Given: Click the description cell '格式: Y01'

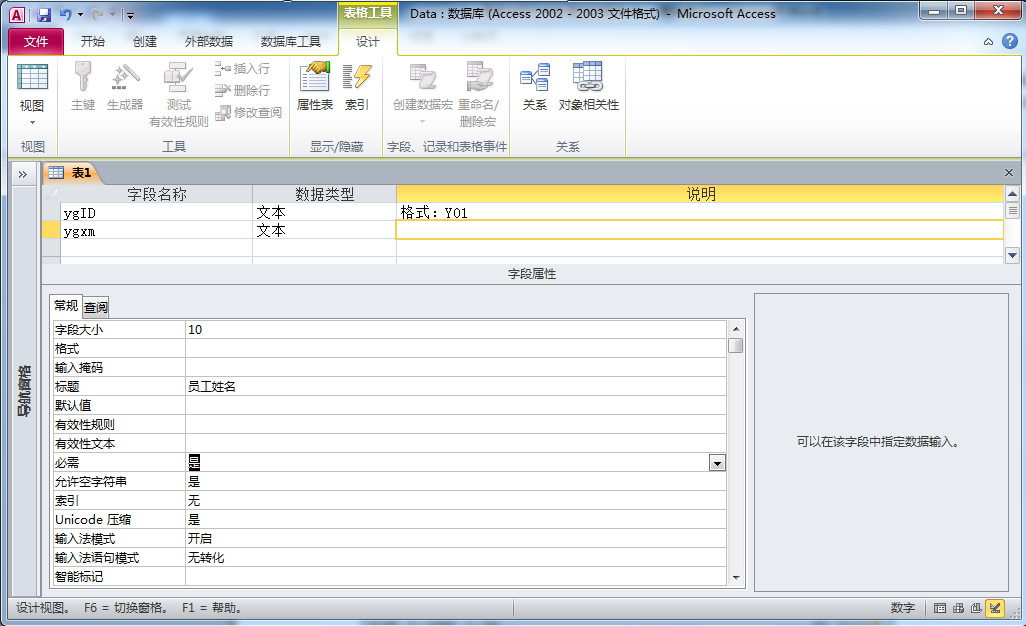Looking at the screenshot, I should (700, 213).
